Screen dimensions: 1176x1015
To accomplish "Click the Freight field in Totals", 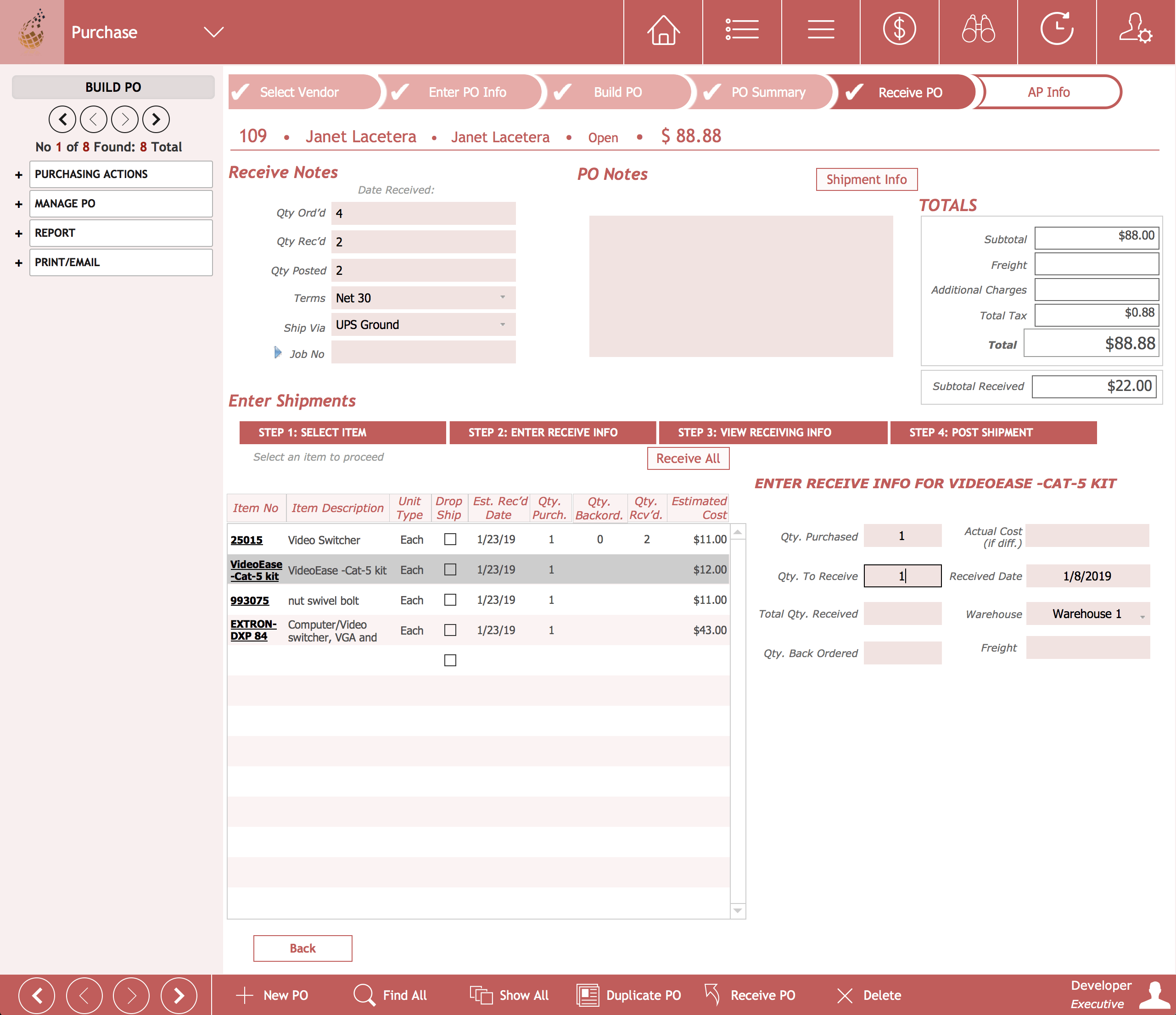I will click(1097, 264).
